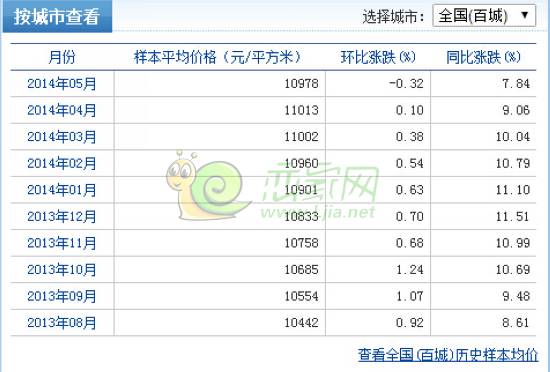Viewport: 550px width, 372px height.
Task: Select the 按城市查看 tab header
Action: click(57, 16)
